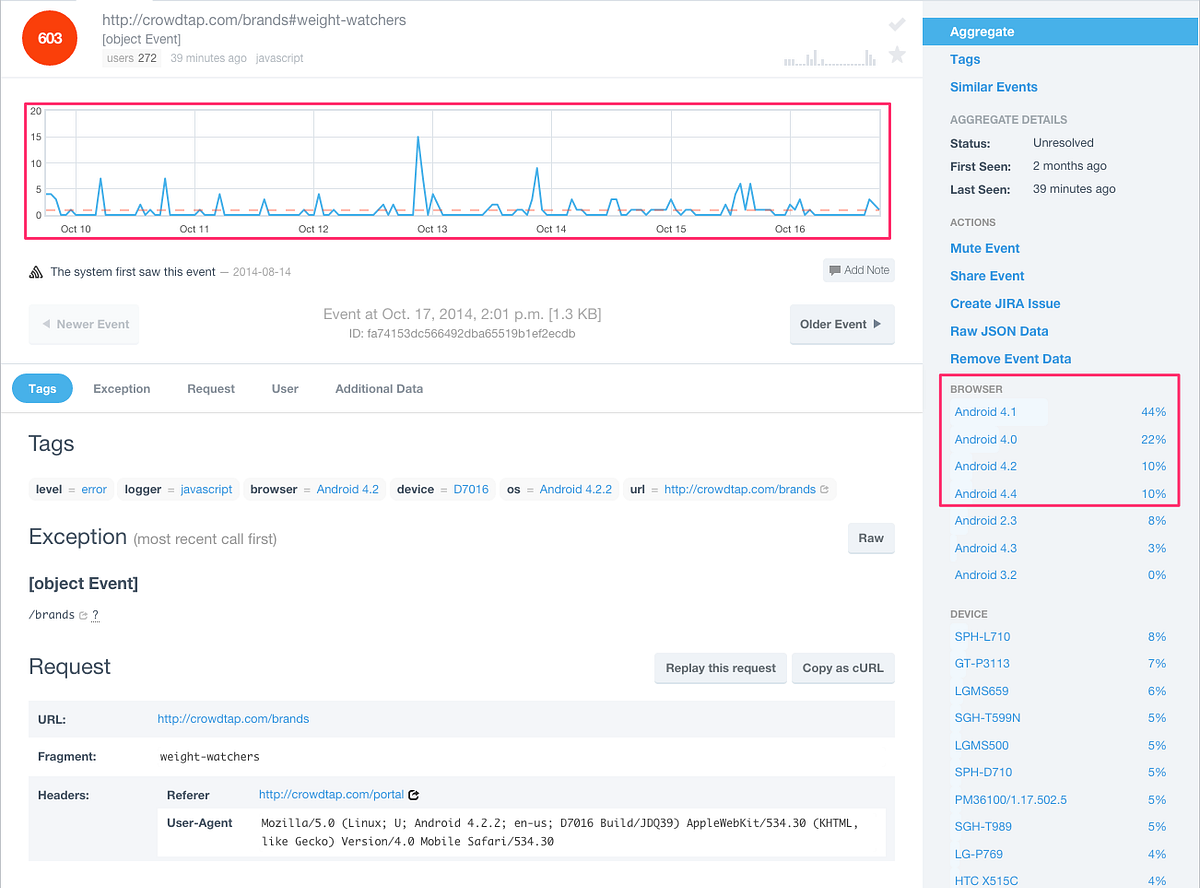Screen dimensions: 1200x888
Task: Open Raw JSON Data
Action: click(x=999, y=331)
